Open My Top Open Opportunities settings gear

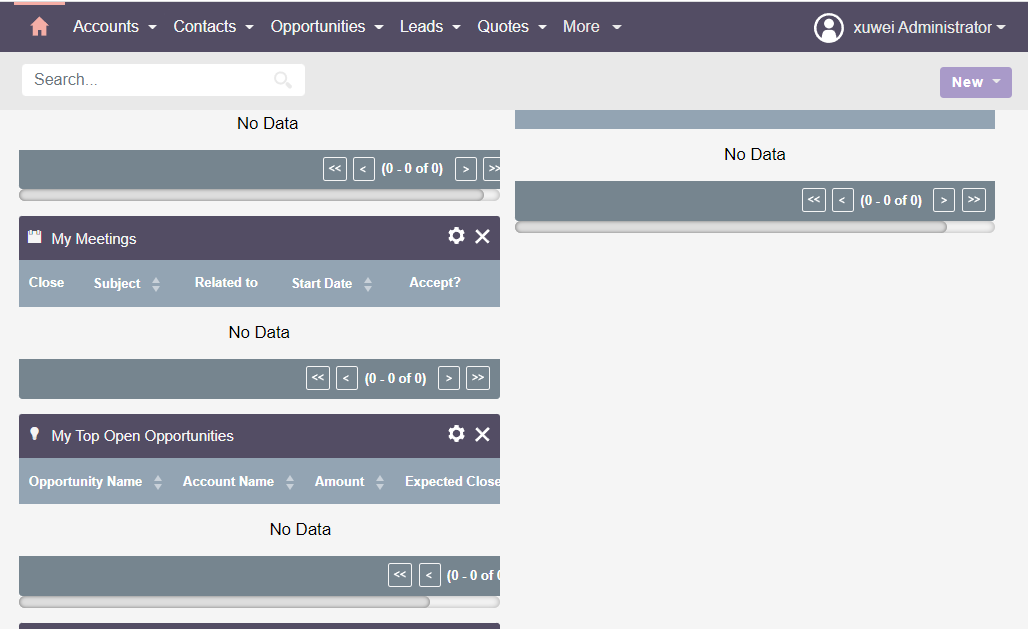(456, 434)
